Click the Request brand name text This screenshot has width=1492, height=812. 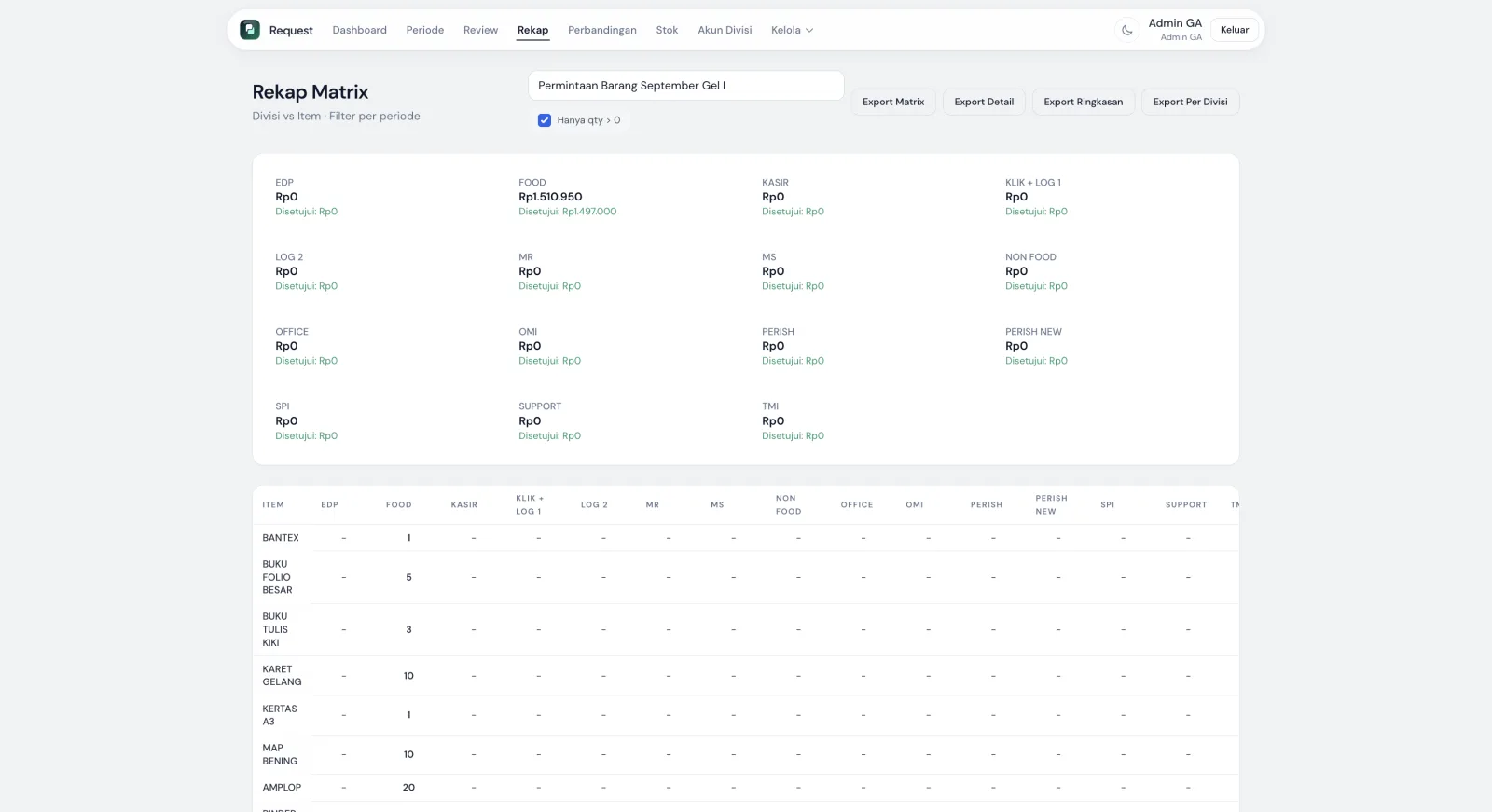291,31
